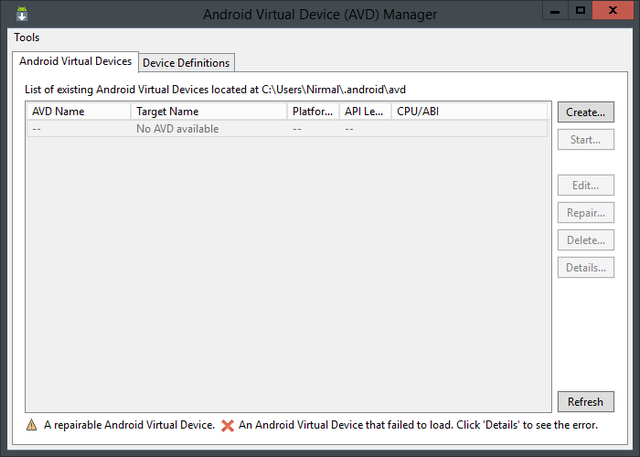Image resolution: width=640 pixels, height=457 pixels.
Task: Click the Platform column header
Action: [x=313, y=111]
